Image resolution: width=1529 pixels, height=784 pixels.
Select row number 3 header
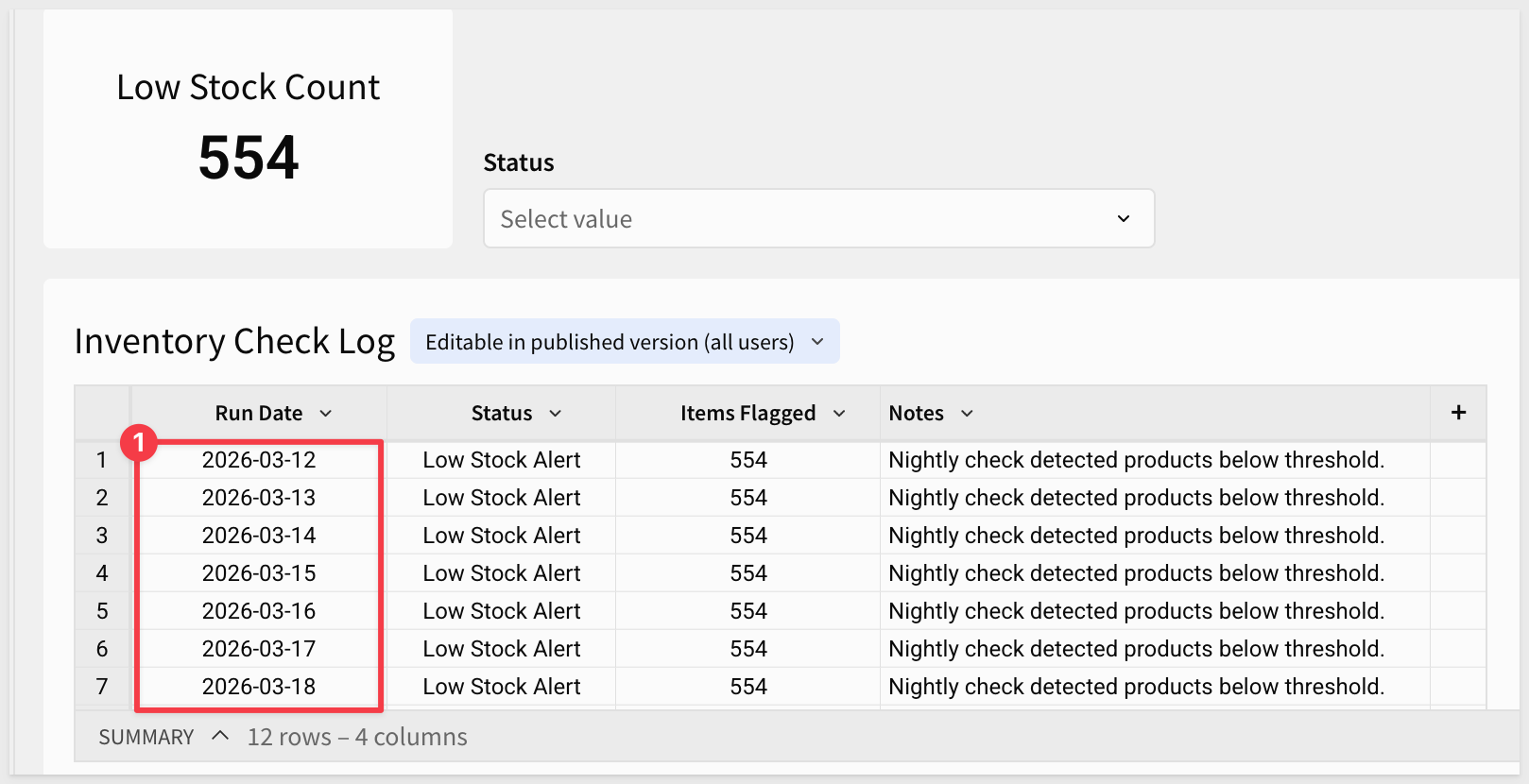tap(102, 536)
